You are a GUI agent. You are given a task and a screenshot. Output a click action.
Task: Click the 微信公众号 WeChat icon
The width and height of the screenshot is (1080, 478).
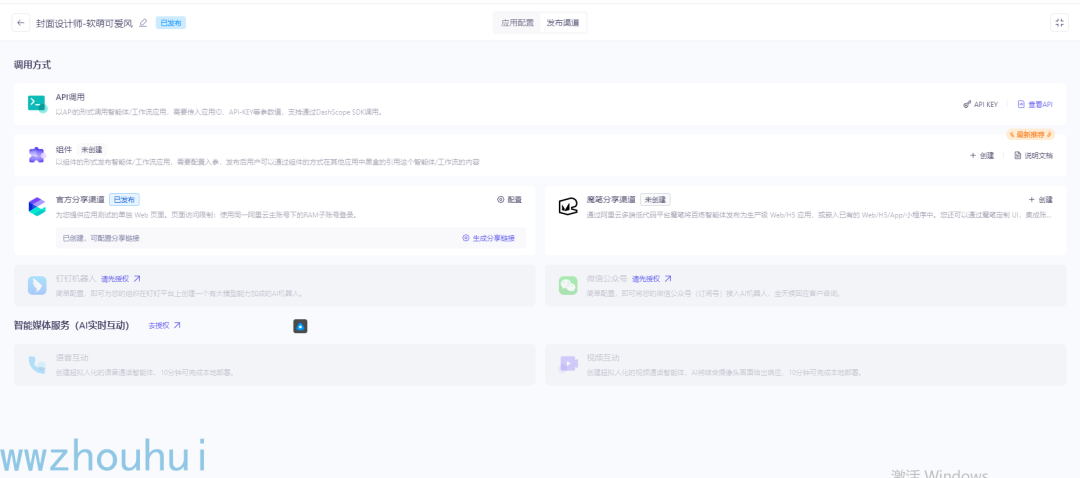point(568,285)
